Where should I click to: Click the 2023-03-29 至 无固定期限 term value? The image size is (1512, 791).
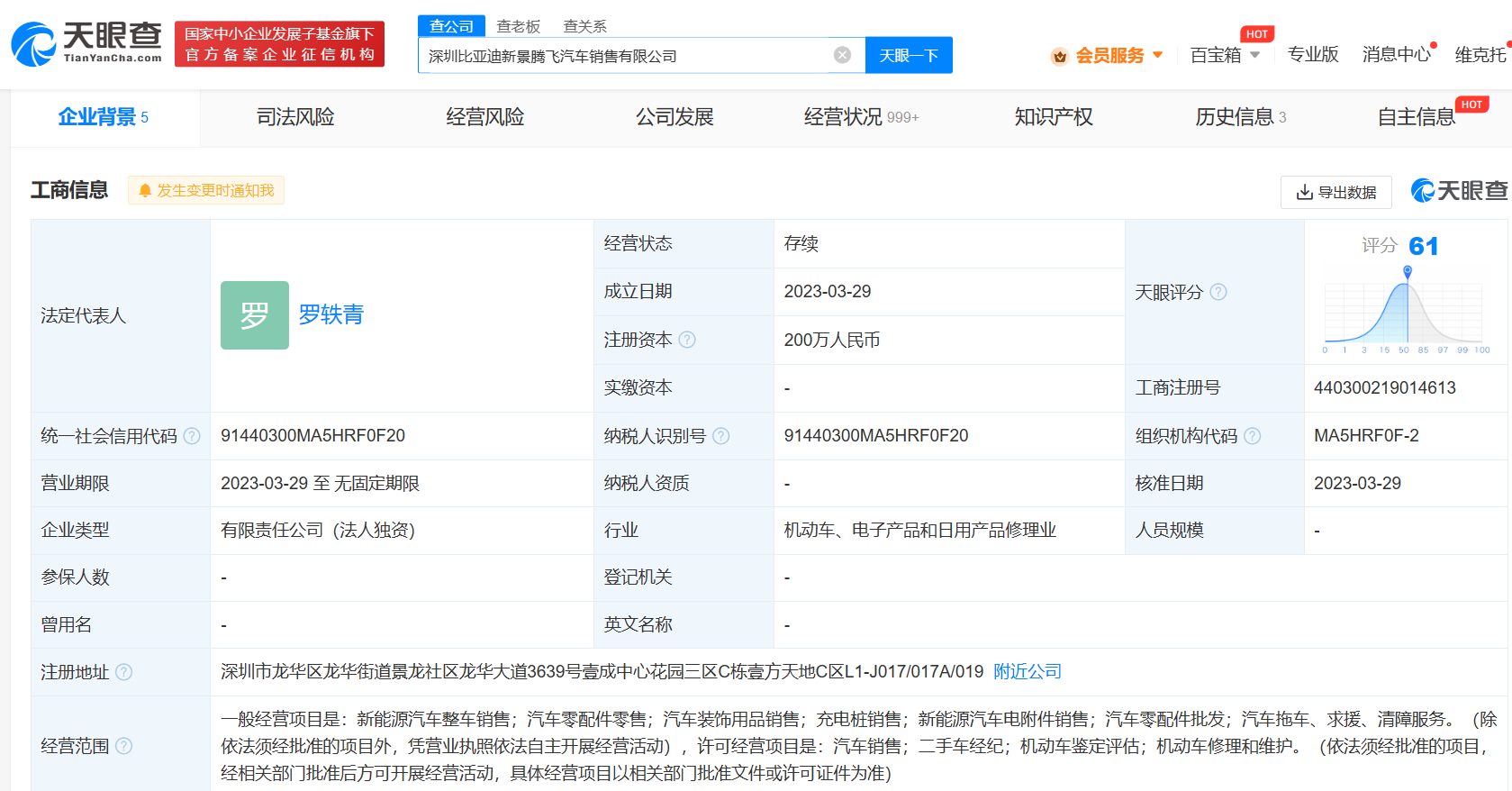[320, 483]
